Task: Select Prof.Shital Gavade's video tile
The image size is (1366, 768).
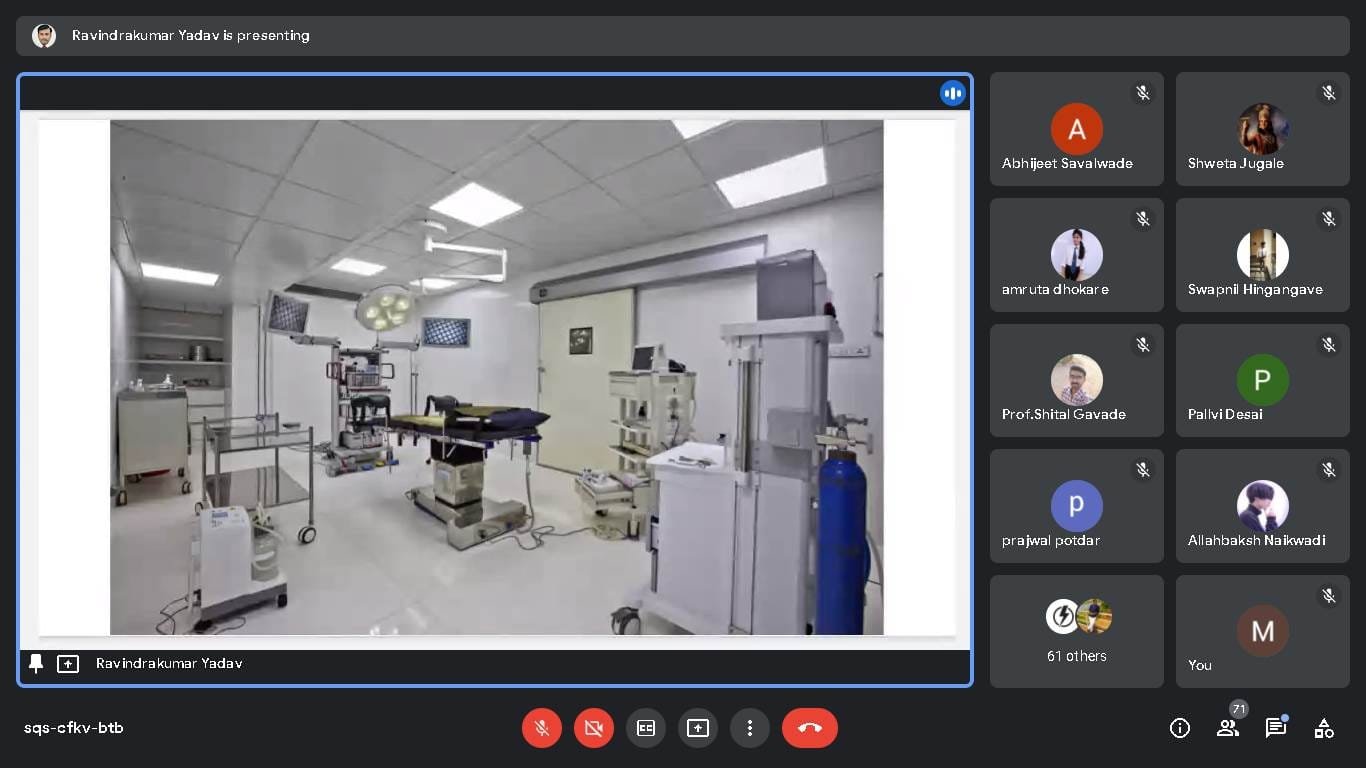Action: point(1076,380)
